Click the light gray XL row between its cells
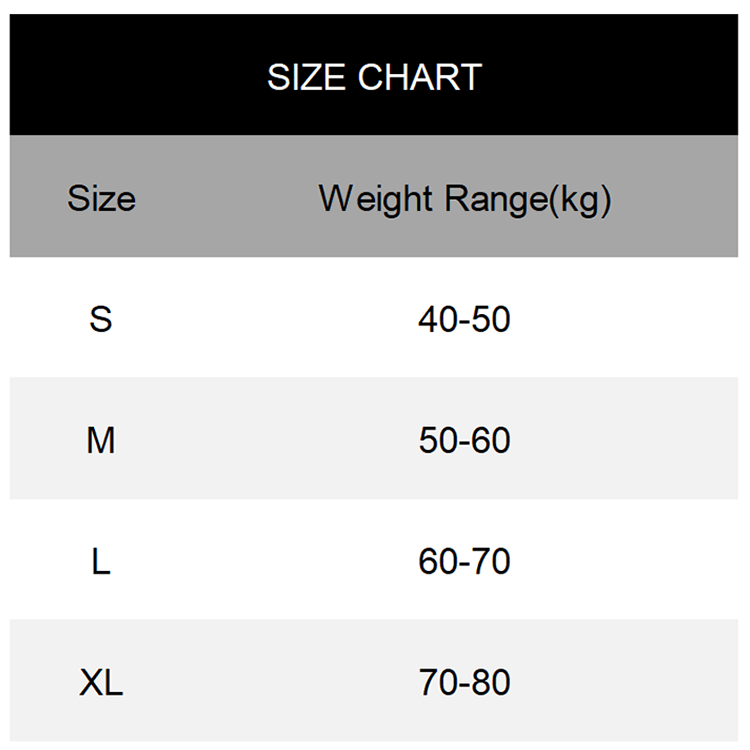The height and width of the screenshot is (750, 750). [260, 682]
